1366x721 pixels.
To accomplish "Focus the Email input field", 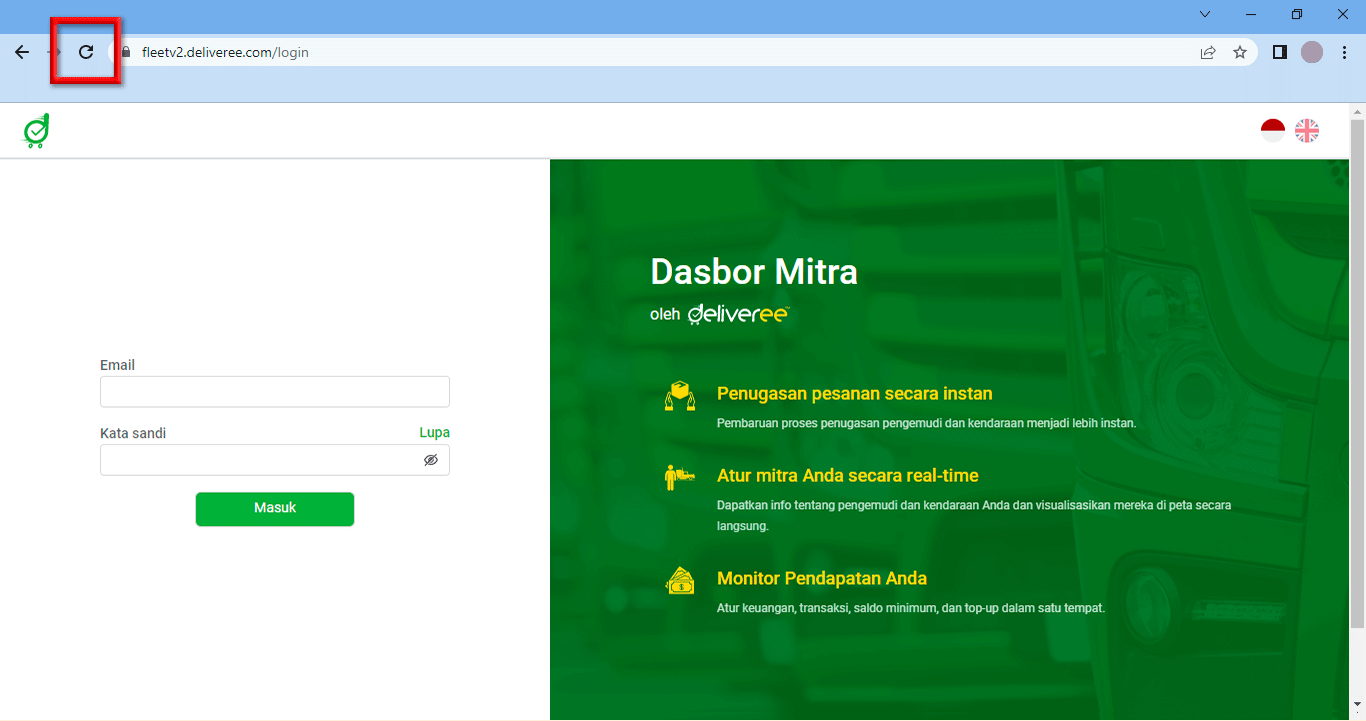I will pos(275,392).
